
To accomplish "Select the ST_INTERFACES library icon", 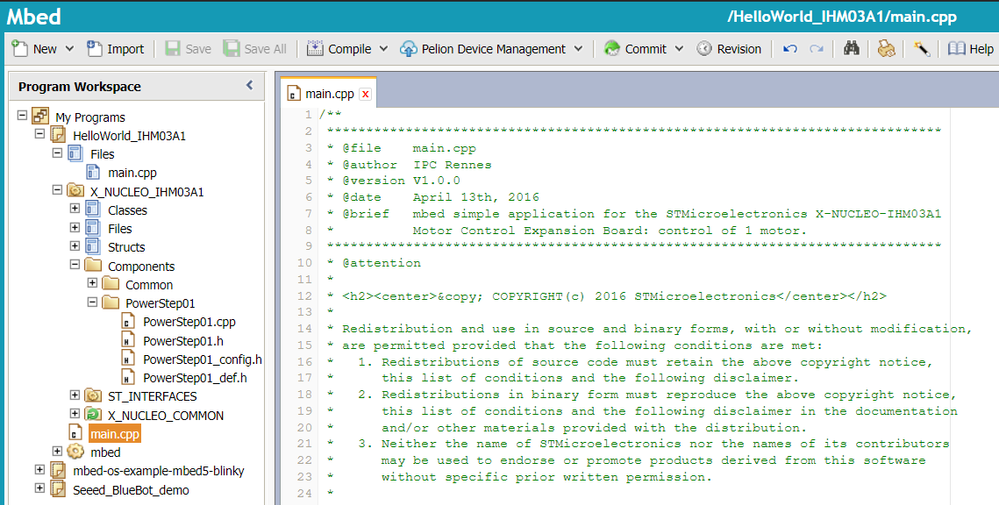I will [x=93, y=395].
